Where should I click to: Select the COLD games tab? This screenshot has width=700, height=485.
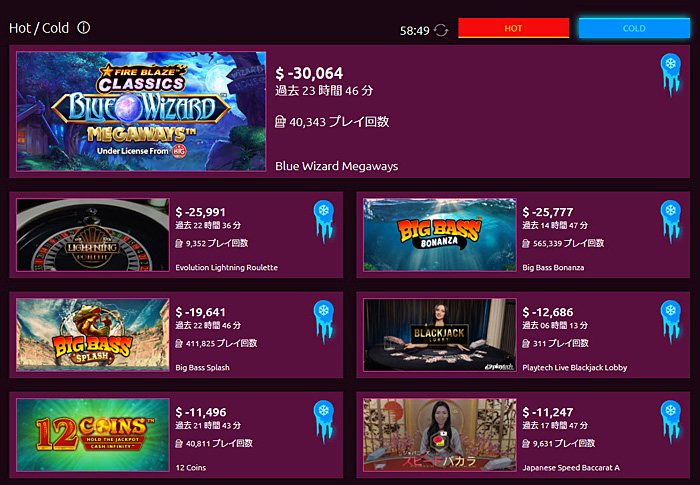(x=634, y=28)
